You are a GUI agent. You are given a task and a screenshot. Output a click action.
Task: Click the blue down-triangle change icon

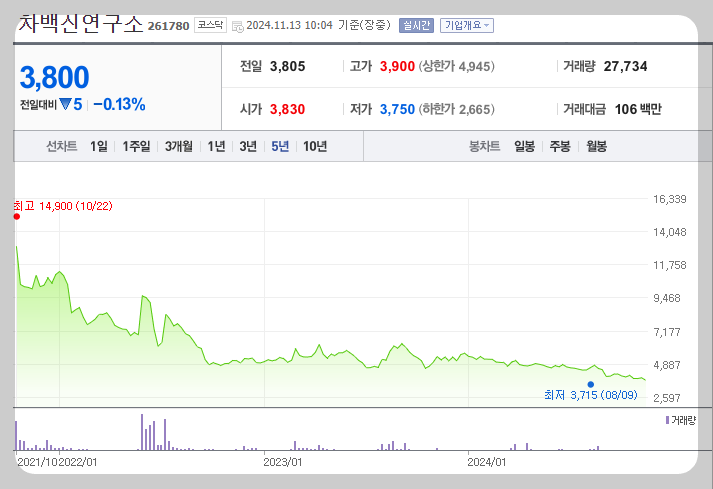click(65, 105)
